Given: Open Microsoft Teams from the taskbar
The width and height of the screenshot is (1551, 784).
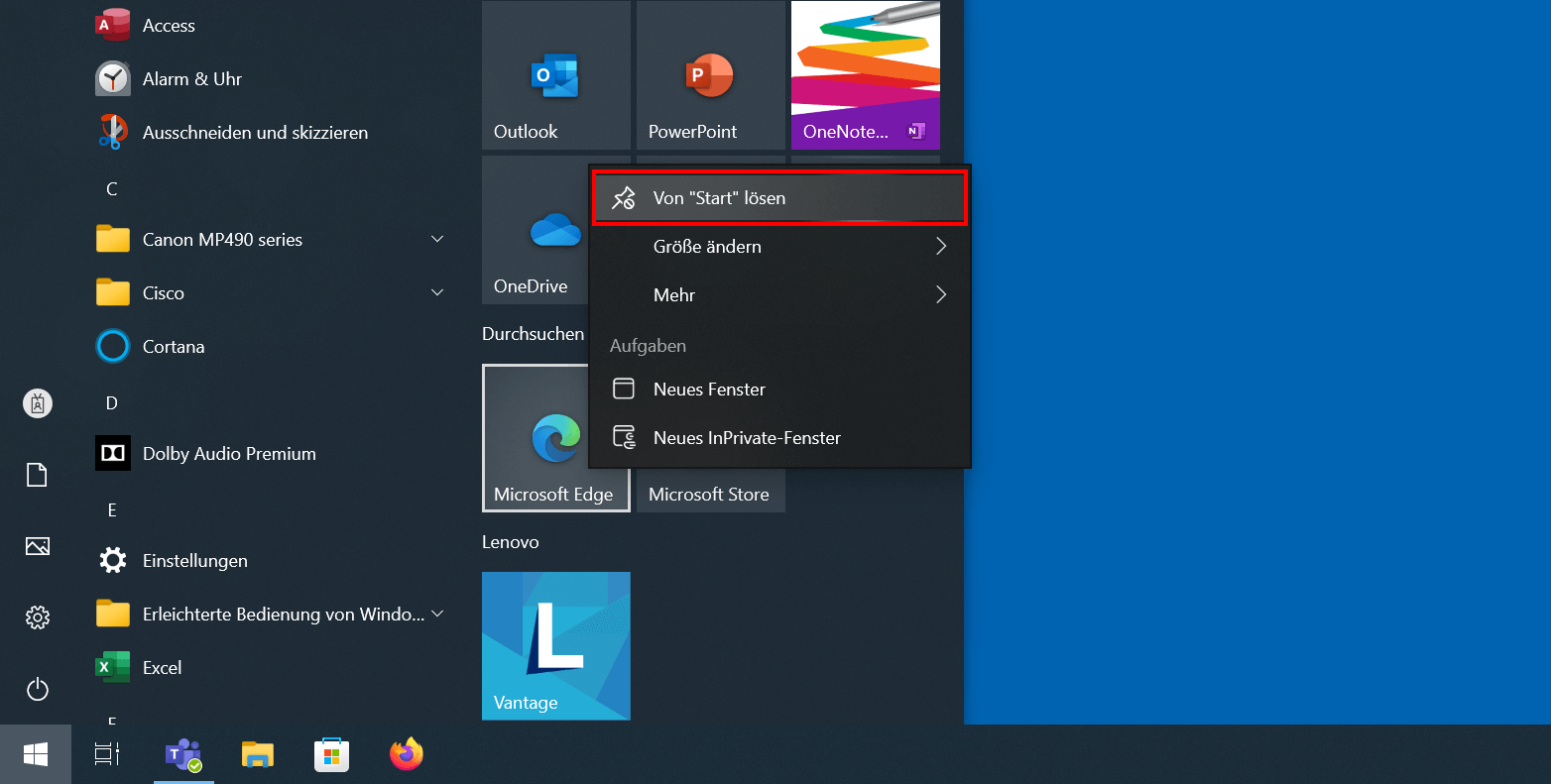Looking at the screenshot, I should tap(183, 754).
